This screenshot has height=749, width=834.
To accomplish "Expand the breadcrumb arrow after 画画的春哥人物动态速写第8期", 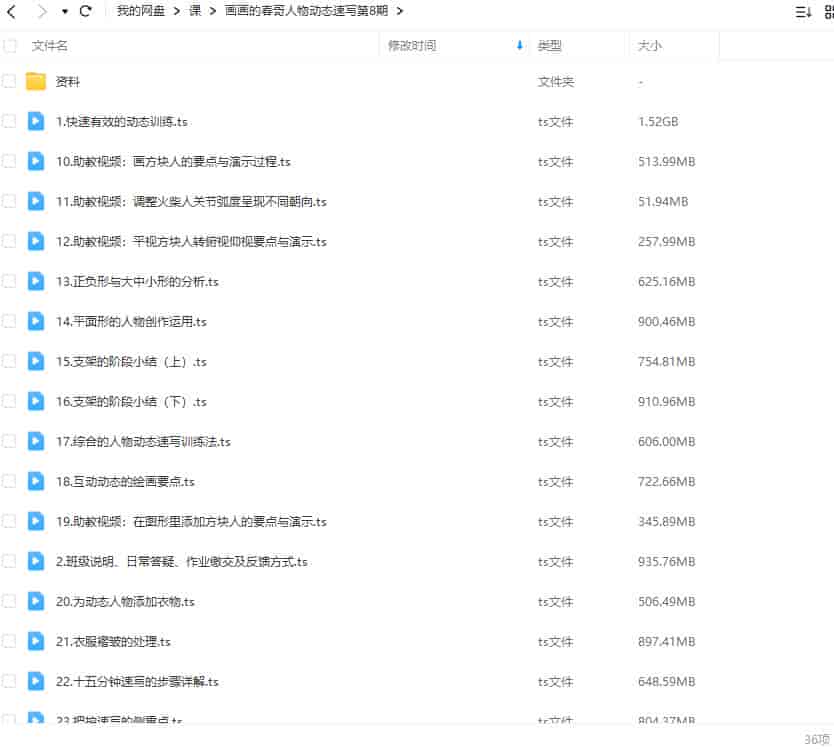I will point(399,11).
